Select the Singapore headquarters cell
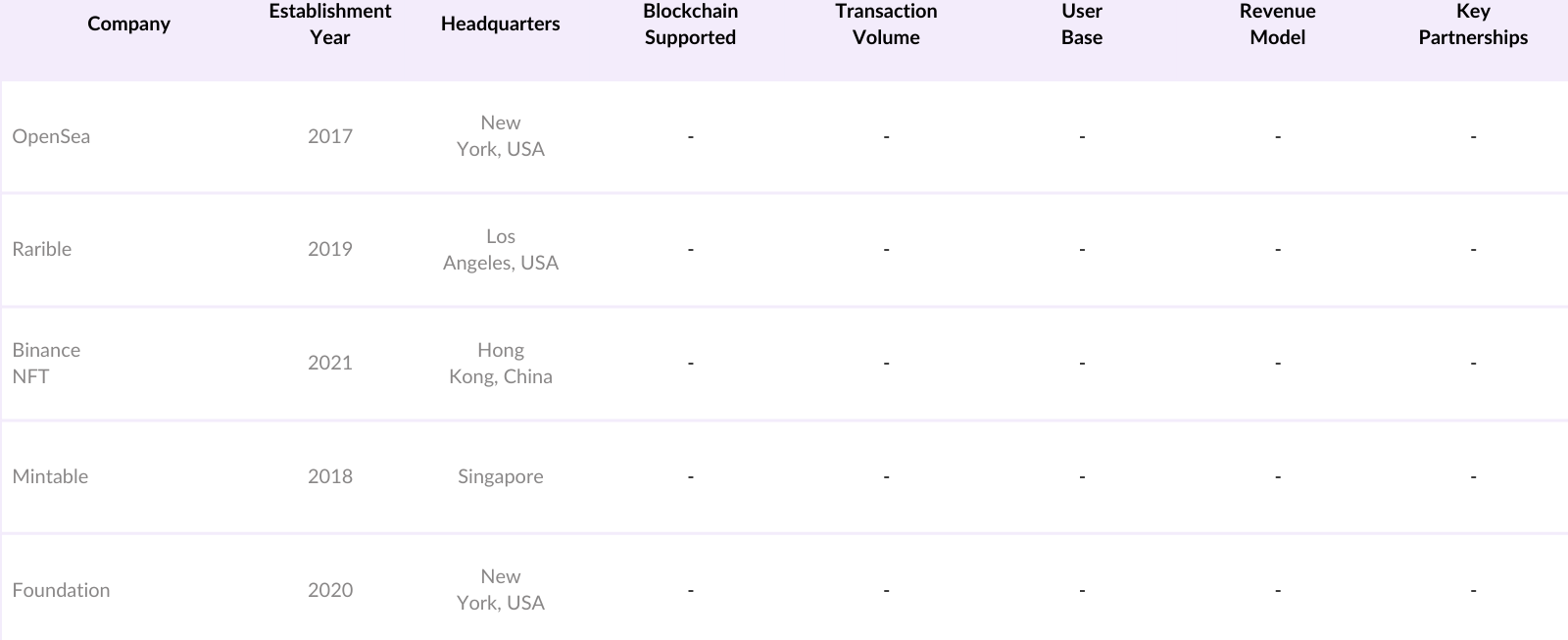Screen dimensions: 1568x640 (501, 476)
